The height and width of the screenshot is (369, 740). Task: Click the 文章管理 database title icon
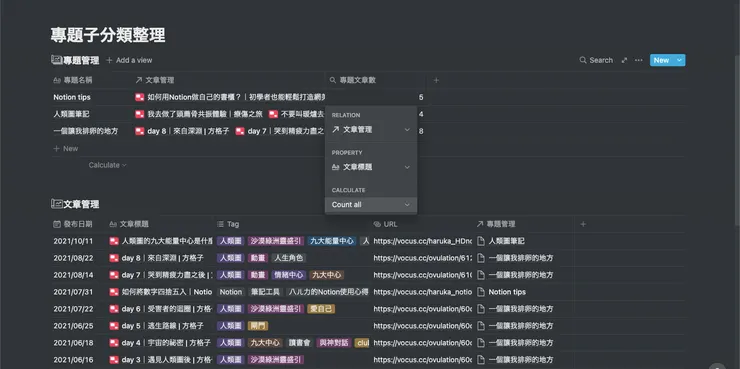coord(57,204)
